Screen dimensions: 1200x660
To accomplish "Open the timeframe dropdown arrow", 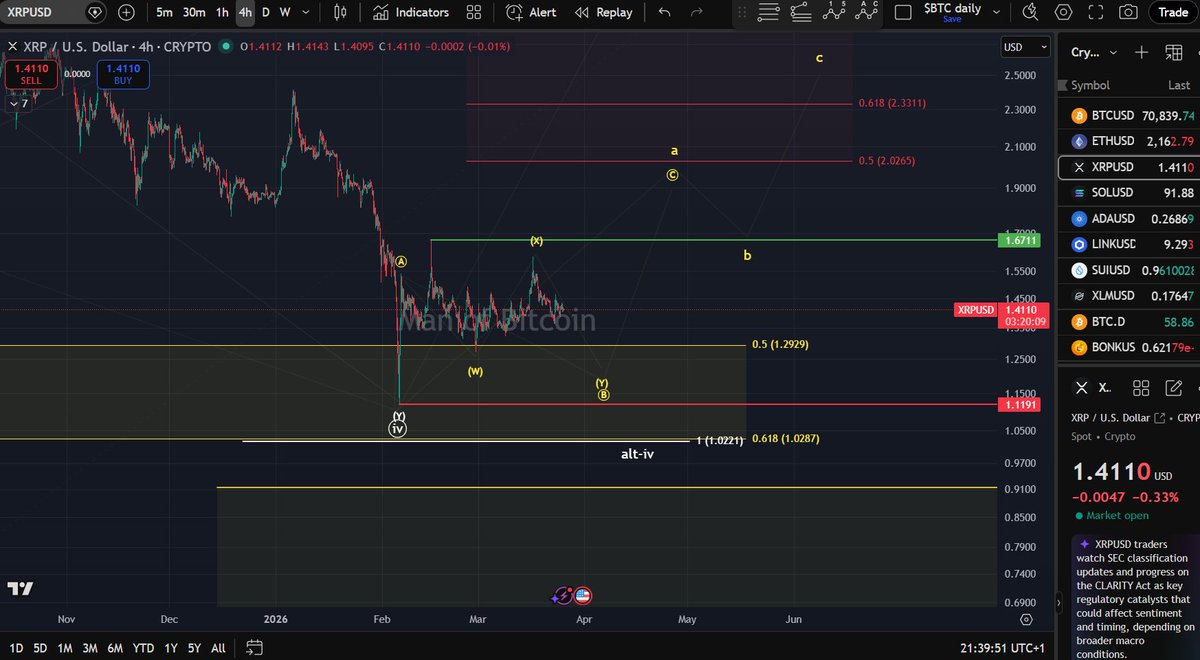I will pos(305,13).
